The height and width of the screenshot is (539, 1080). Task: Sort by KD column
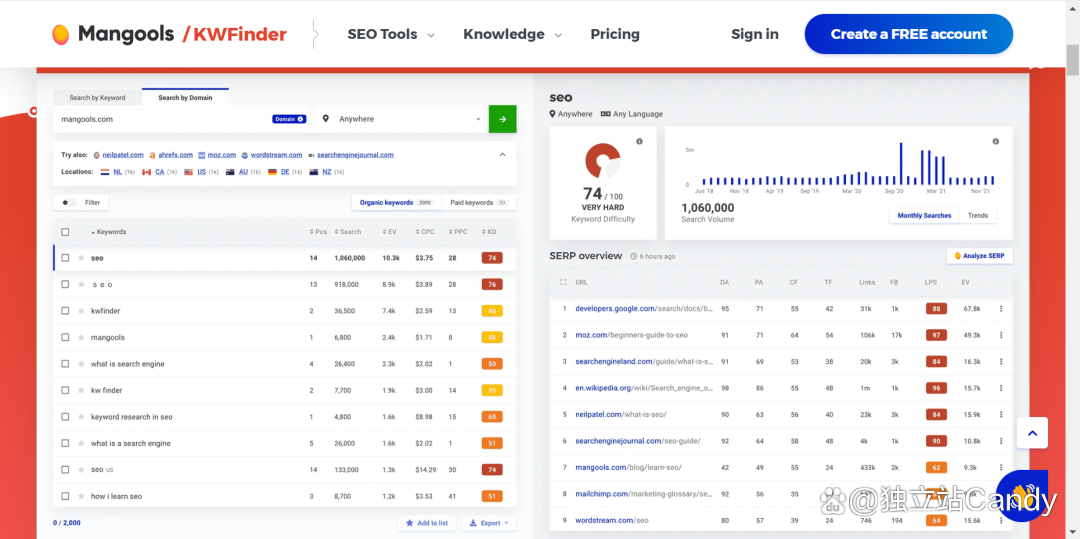pos(489,232)
